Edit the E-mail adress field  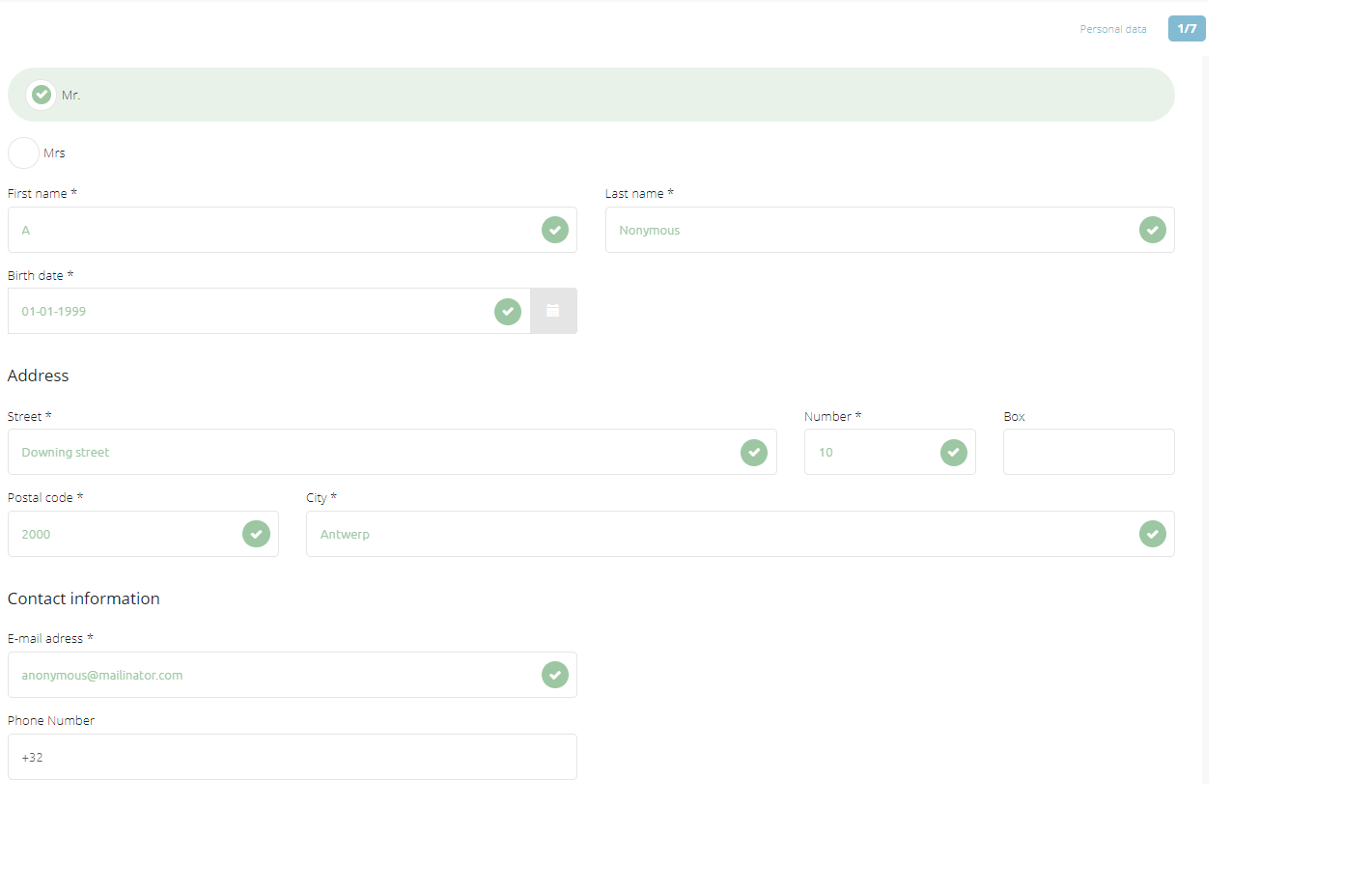293,675
